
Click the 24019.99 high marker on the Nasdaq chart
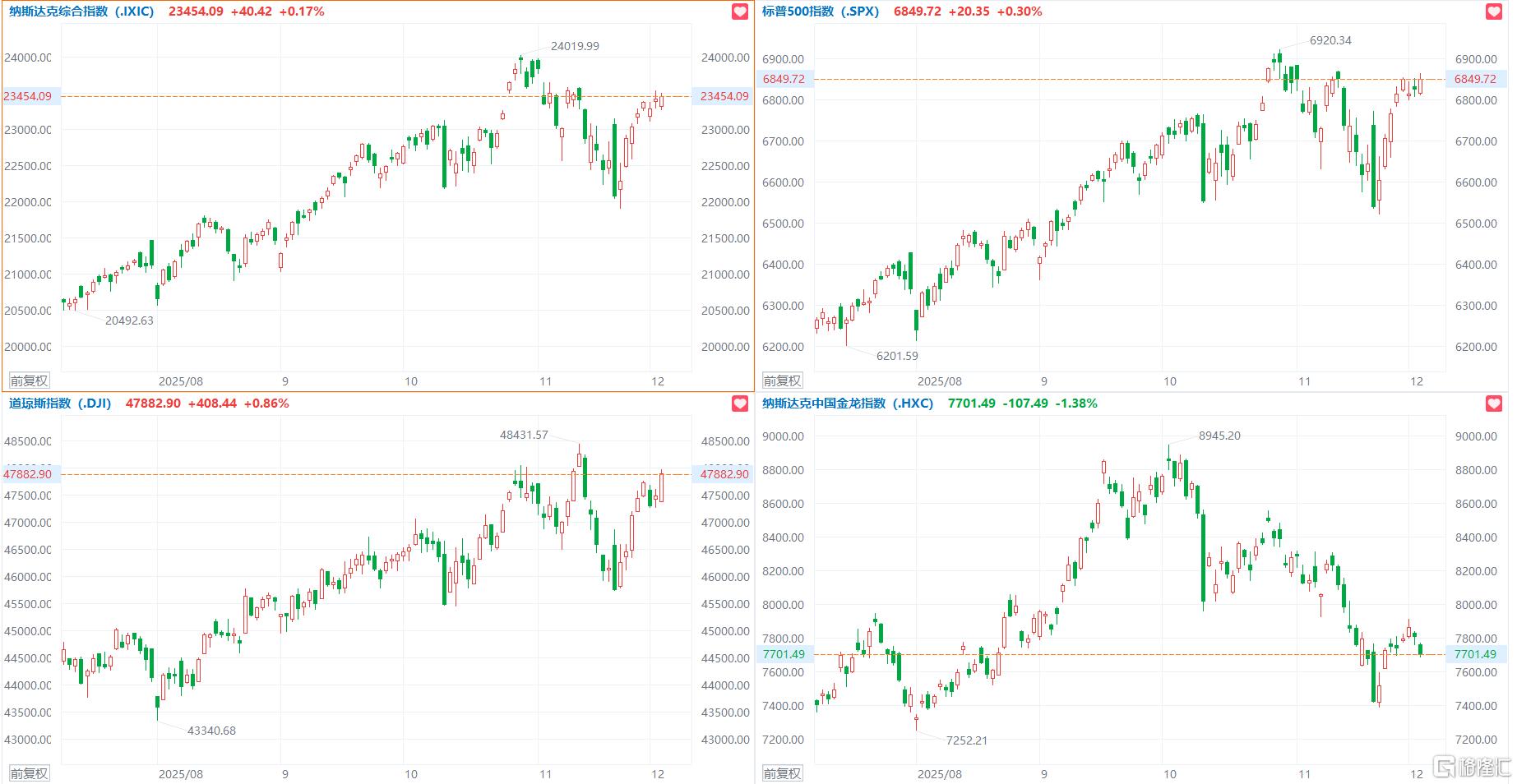point(575,46)
